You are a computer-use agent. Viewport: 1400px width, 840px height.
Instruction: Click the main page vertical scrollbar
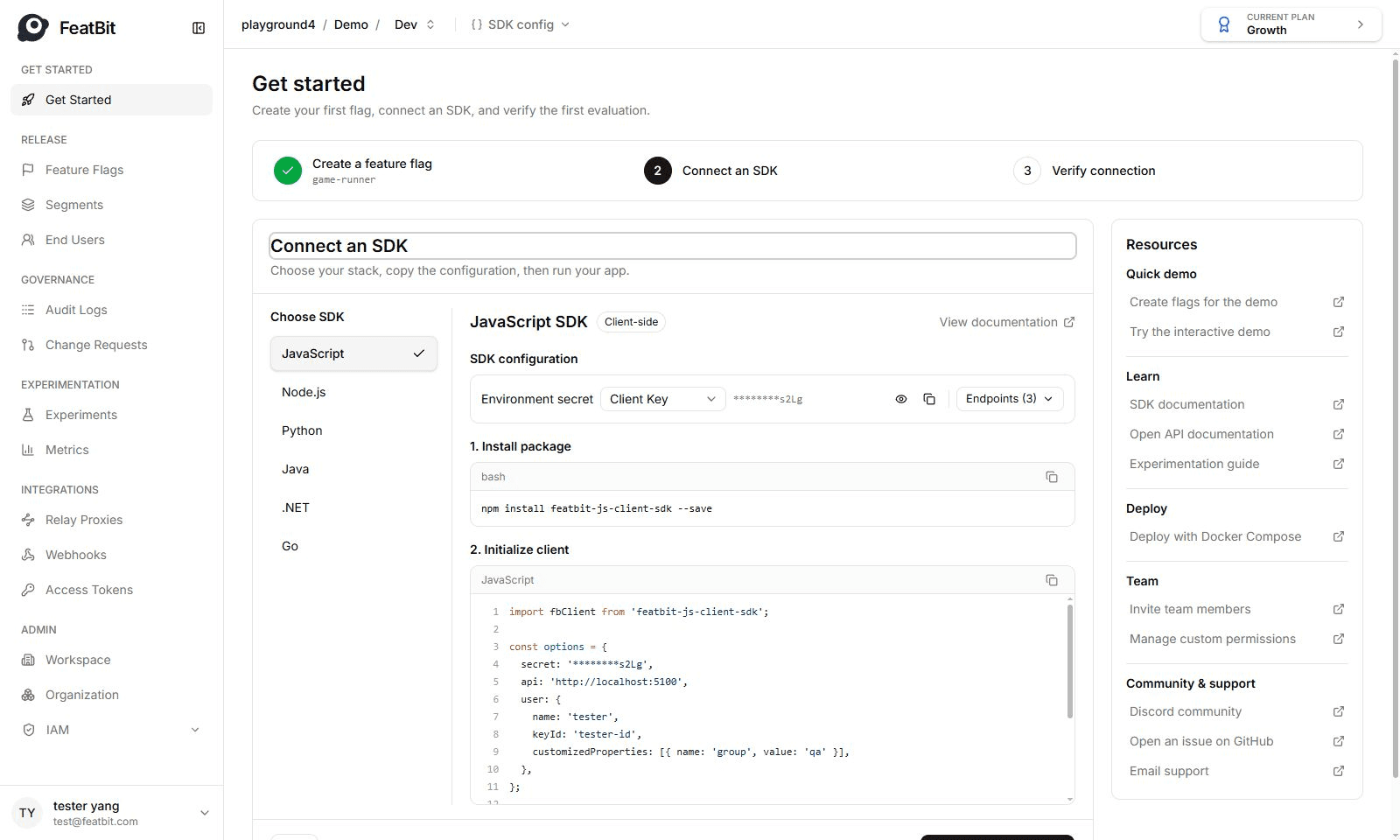[x=1395, y=418]
